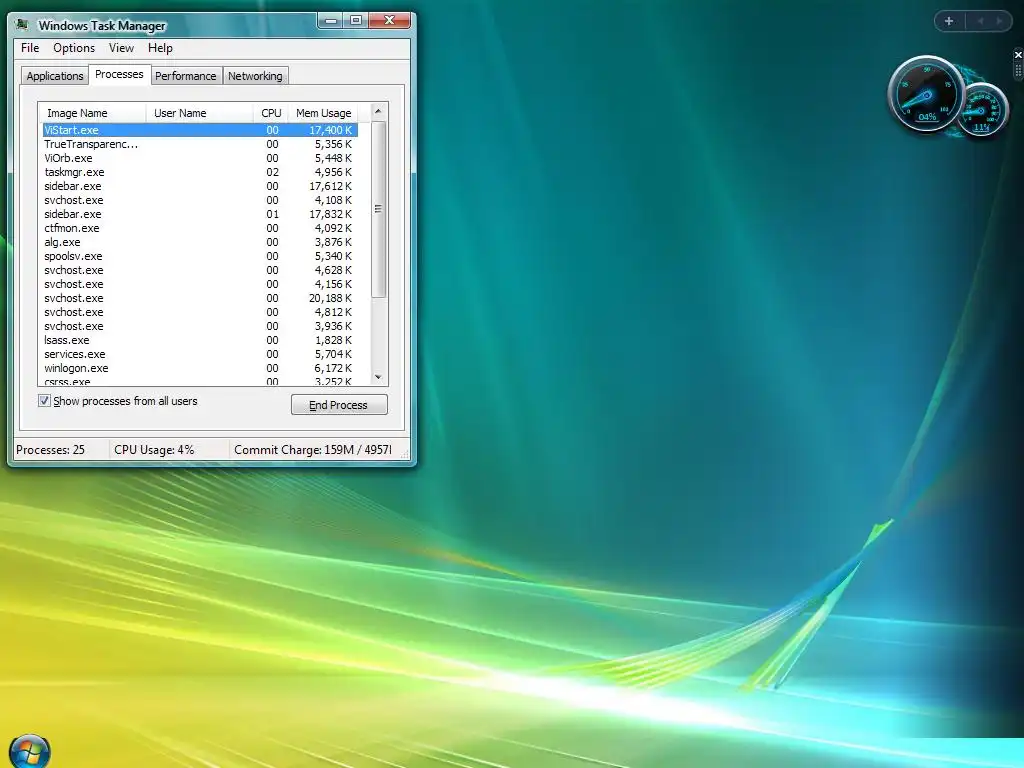Select the Processes tab

click(x=119, y=74)
